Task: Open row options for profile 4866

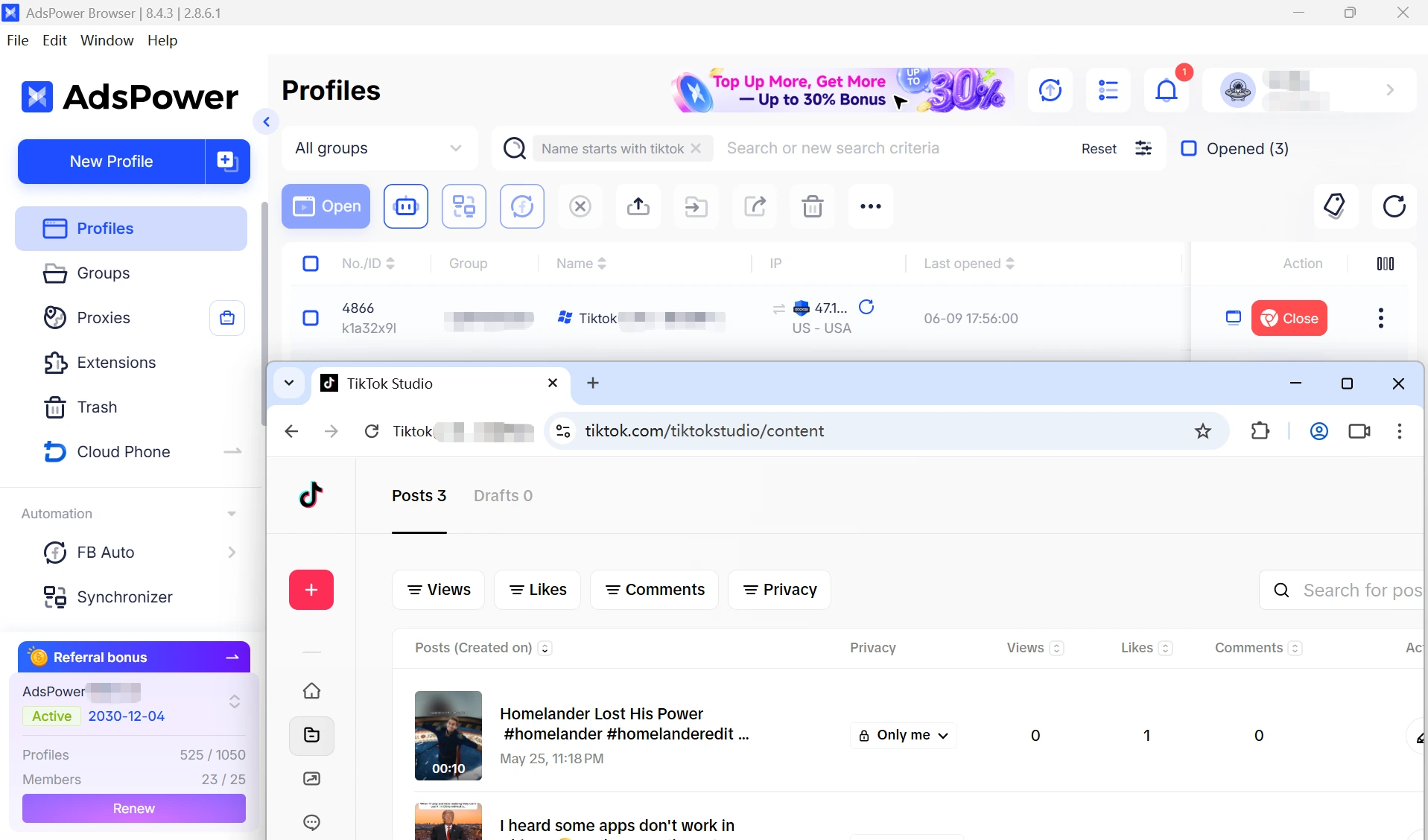Action: (1381, 318)
